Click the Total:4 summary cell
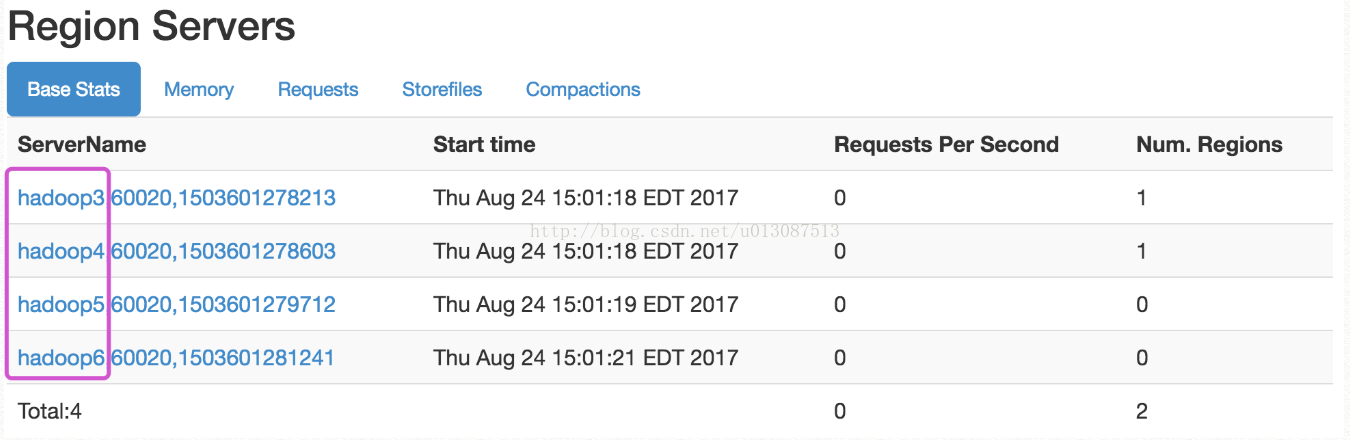The height and width of the screenshot is (440, 1350). click(x=49, y=410)
